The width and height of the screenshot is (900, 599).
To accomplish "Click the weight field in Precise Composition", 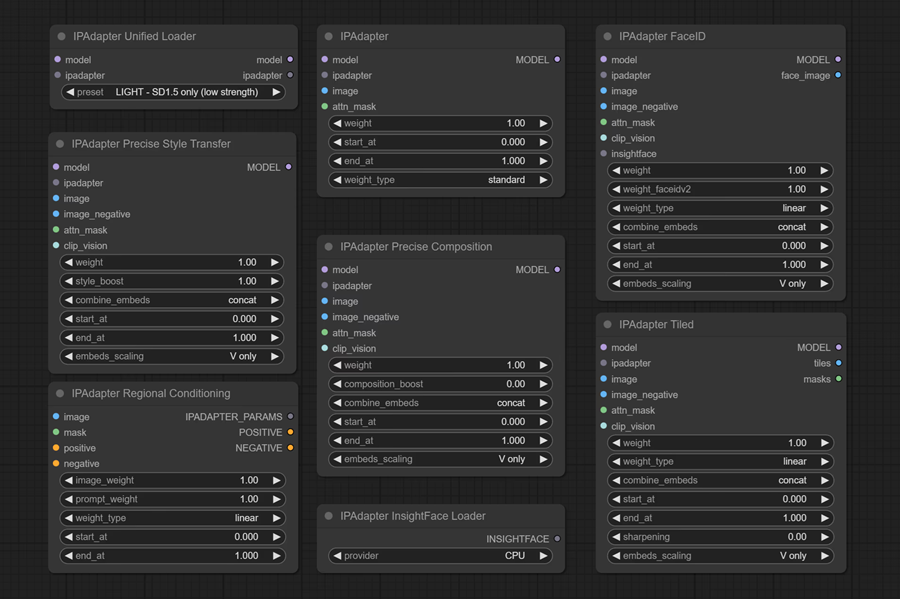I will coord(440,365).
